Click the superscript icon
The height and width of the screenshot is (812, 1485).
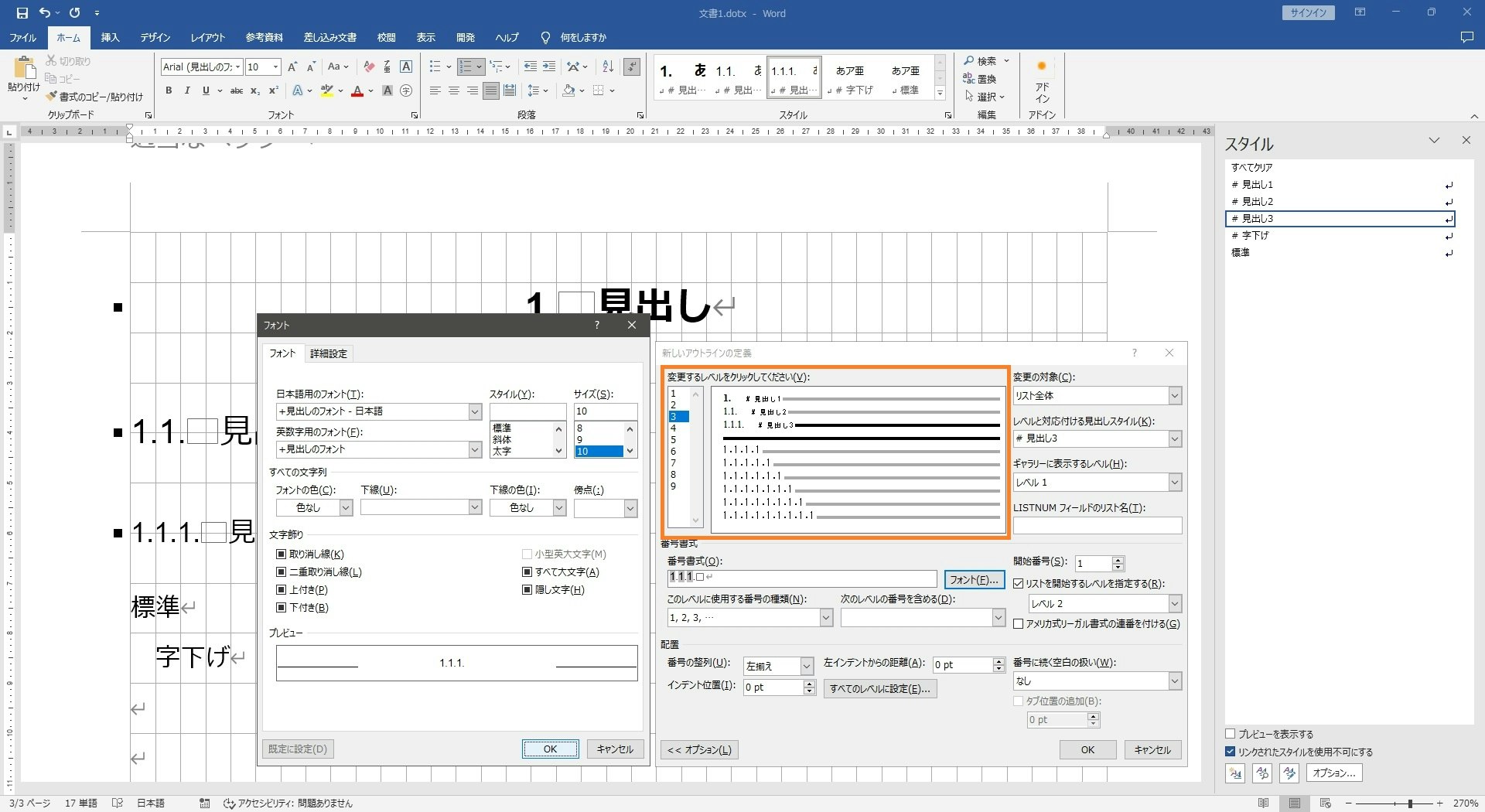[273, 90]
